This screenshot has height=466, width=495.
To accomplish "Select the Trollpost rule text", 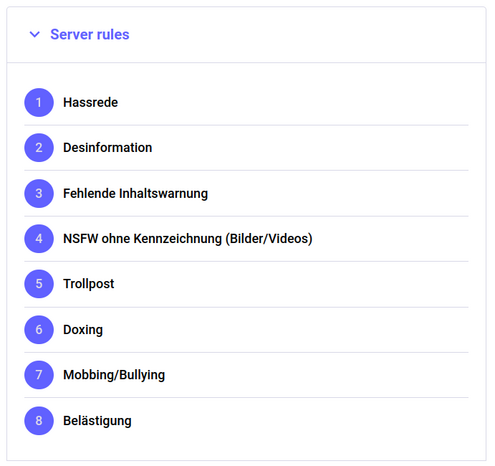I will (89, 284).
